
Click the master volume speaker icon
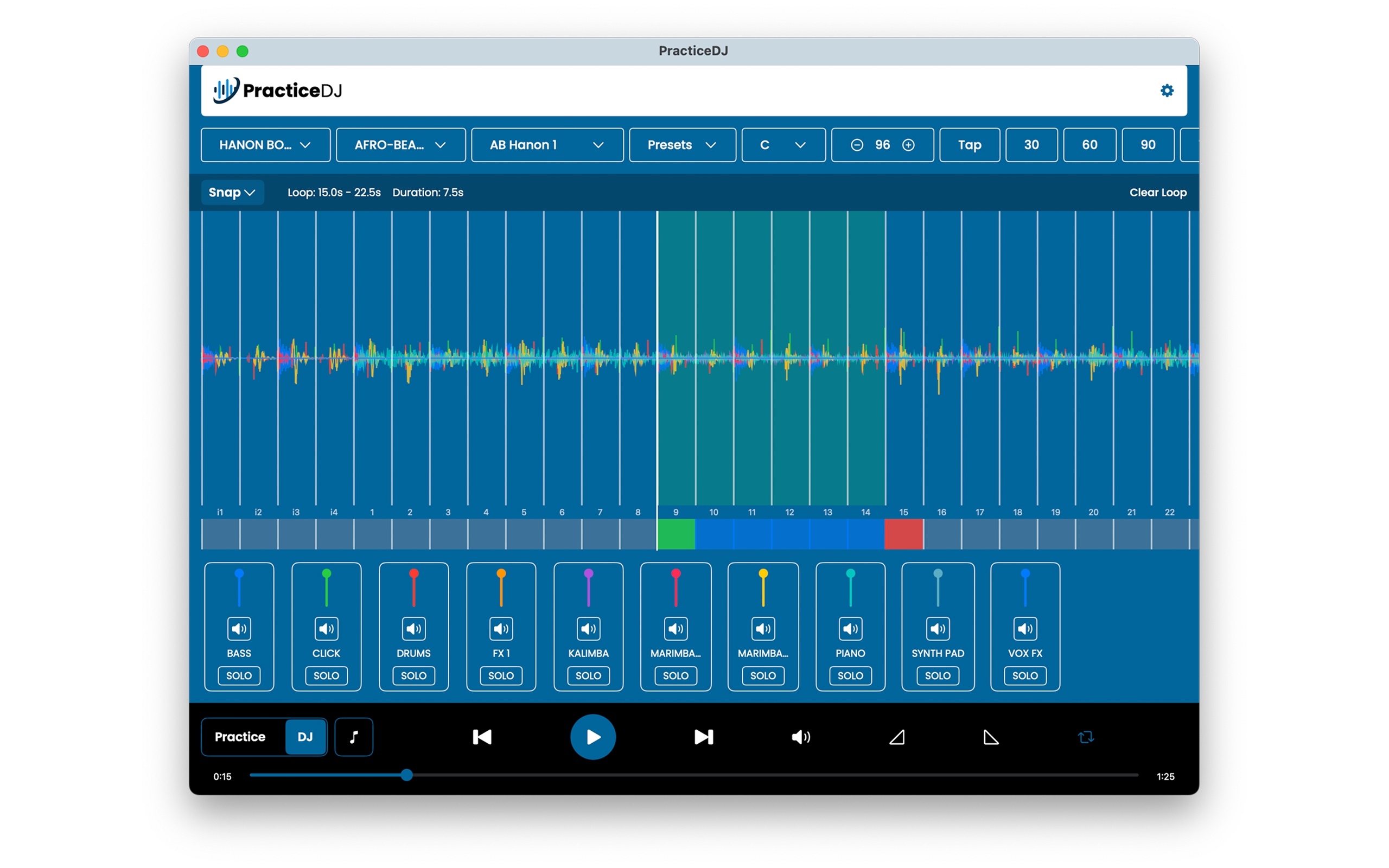[801, 737]
